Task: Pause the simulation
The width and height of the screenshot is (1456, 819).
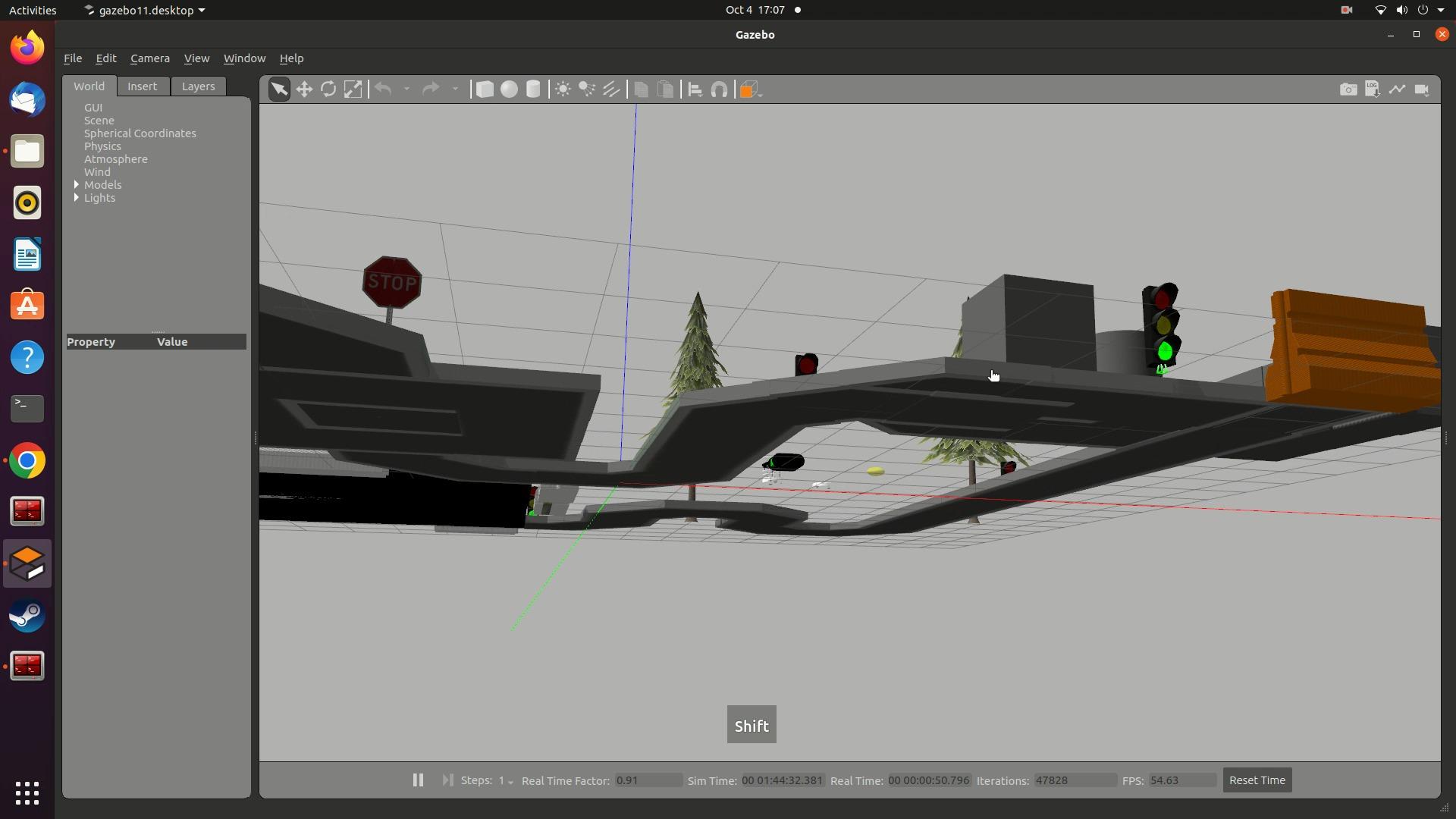Action: pyautogui.click(x=418, y=780)
